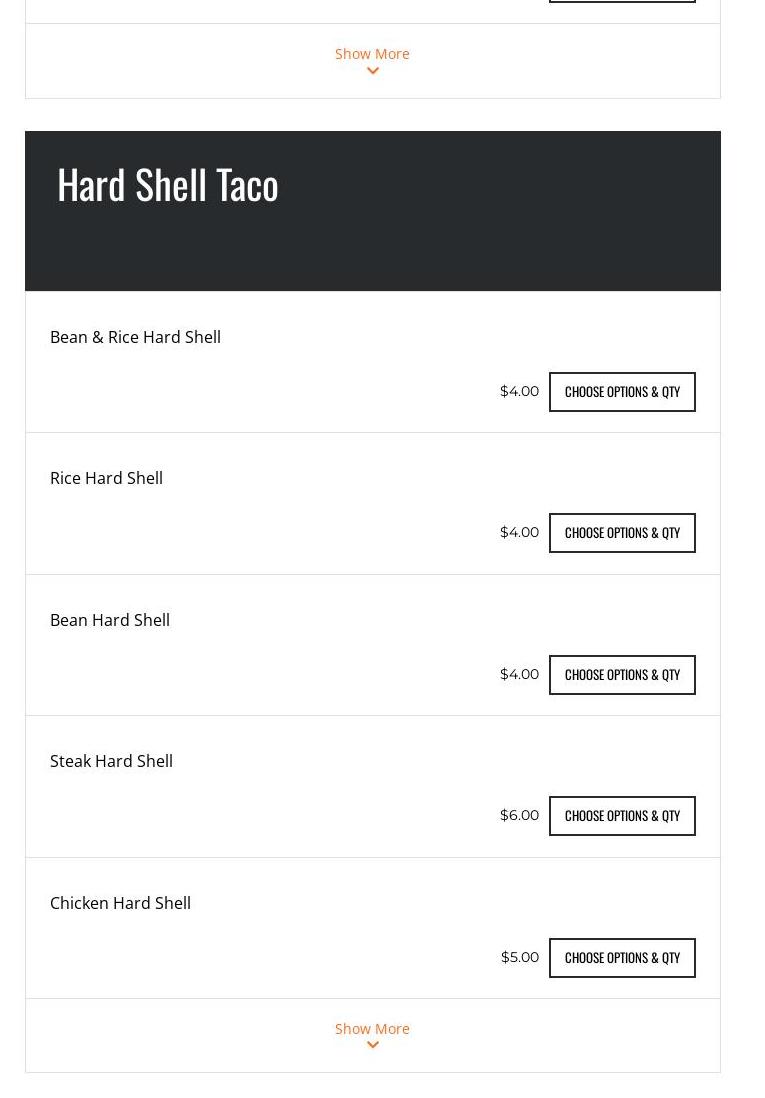
Task: Select the Bean & Rice Hard Shell item name
Action: pos(135,338)
